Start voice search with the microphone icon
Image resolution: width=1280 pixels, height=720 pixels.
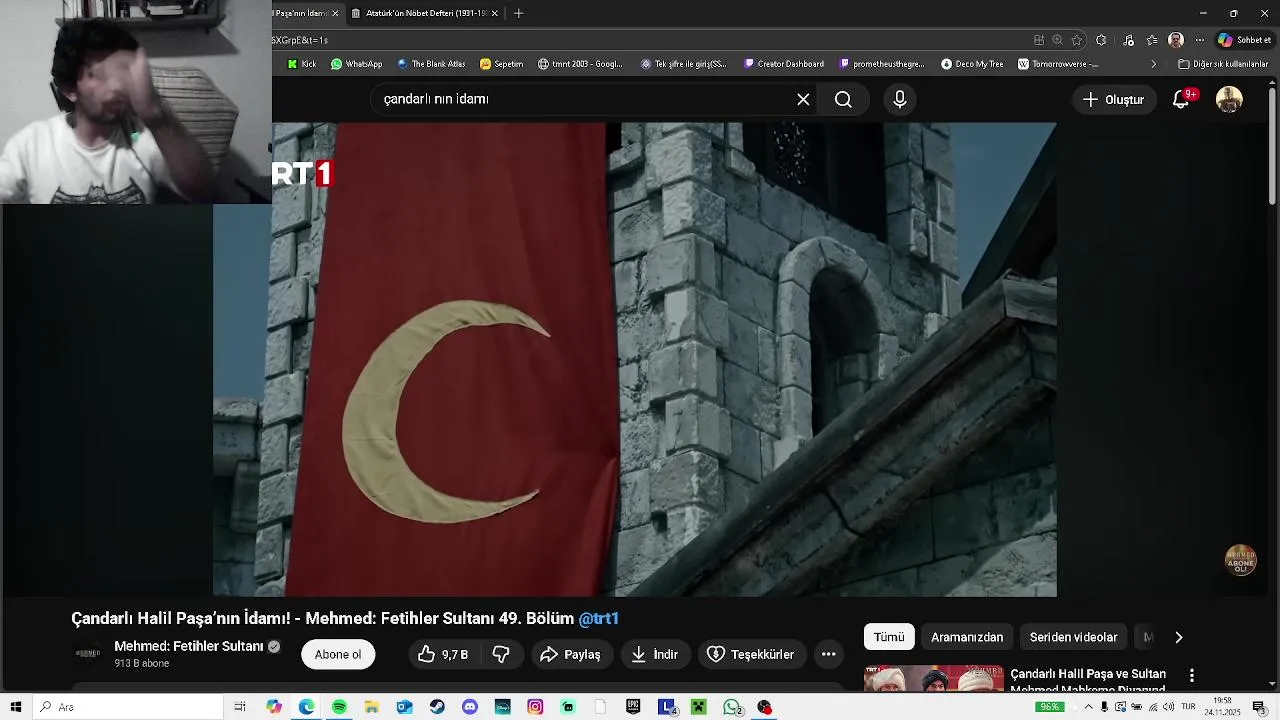tap(899, 99)
